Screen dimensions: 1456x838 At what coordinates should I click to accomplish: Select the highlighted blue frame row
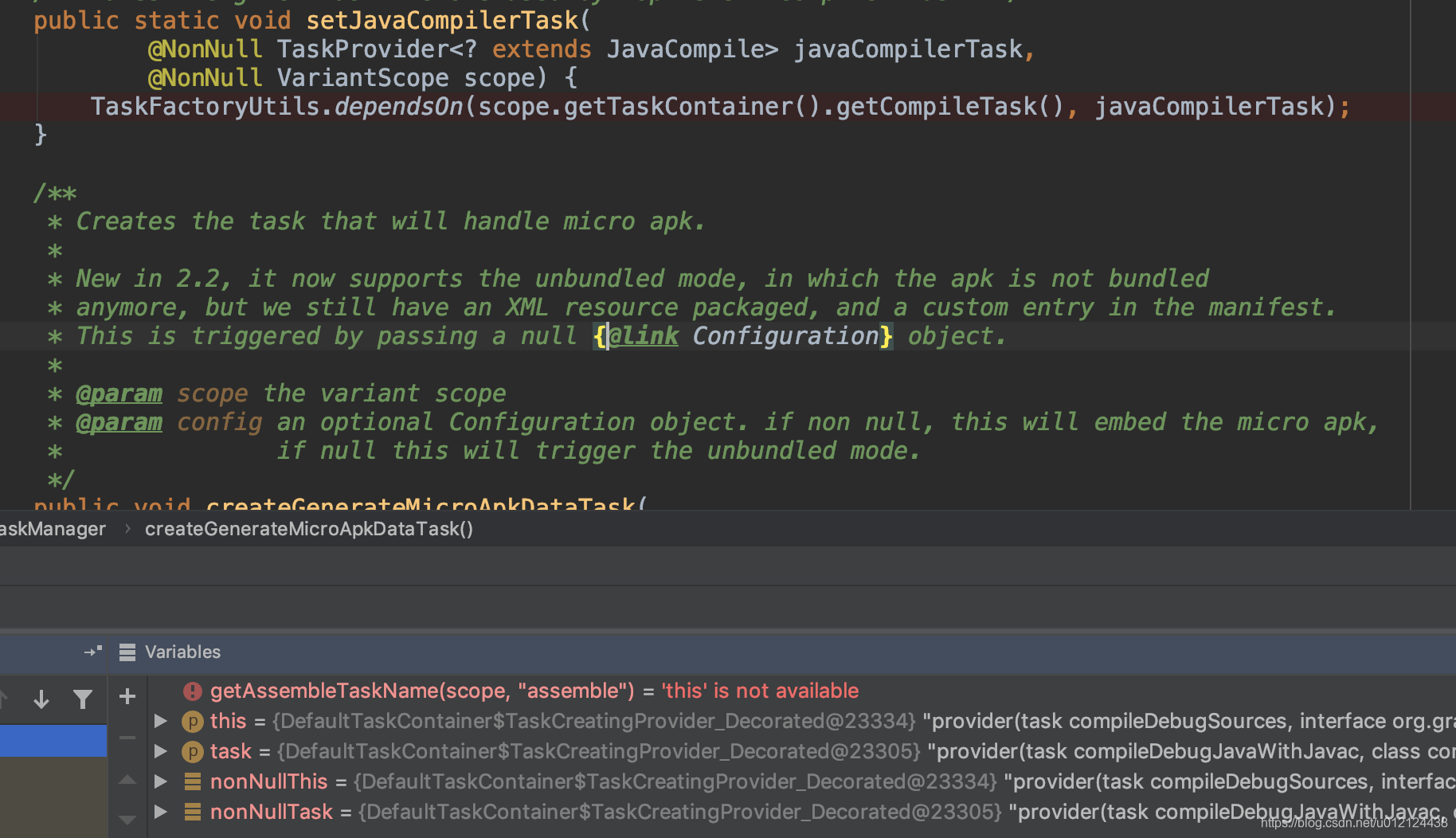[x=53, y=740]
